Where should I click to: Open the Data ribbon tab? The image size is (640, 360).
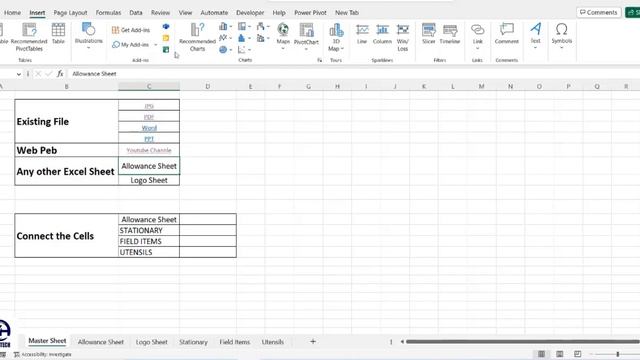point(136,13)
